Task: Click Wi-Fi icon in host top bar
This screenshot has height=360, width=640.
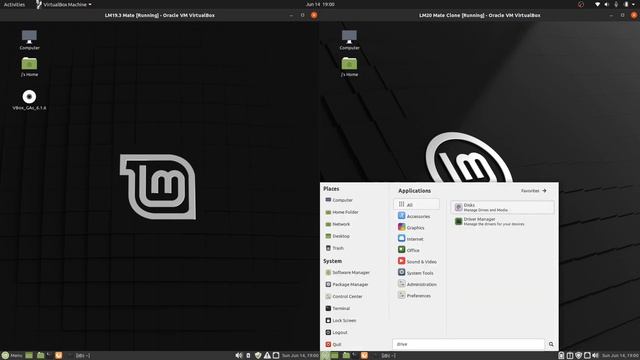Action: pos(598,4)
